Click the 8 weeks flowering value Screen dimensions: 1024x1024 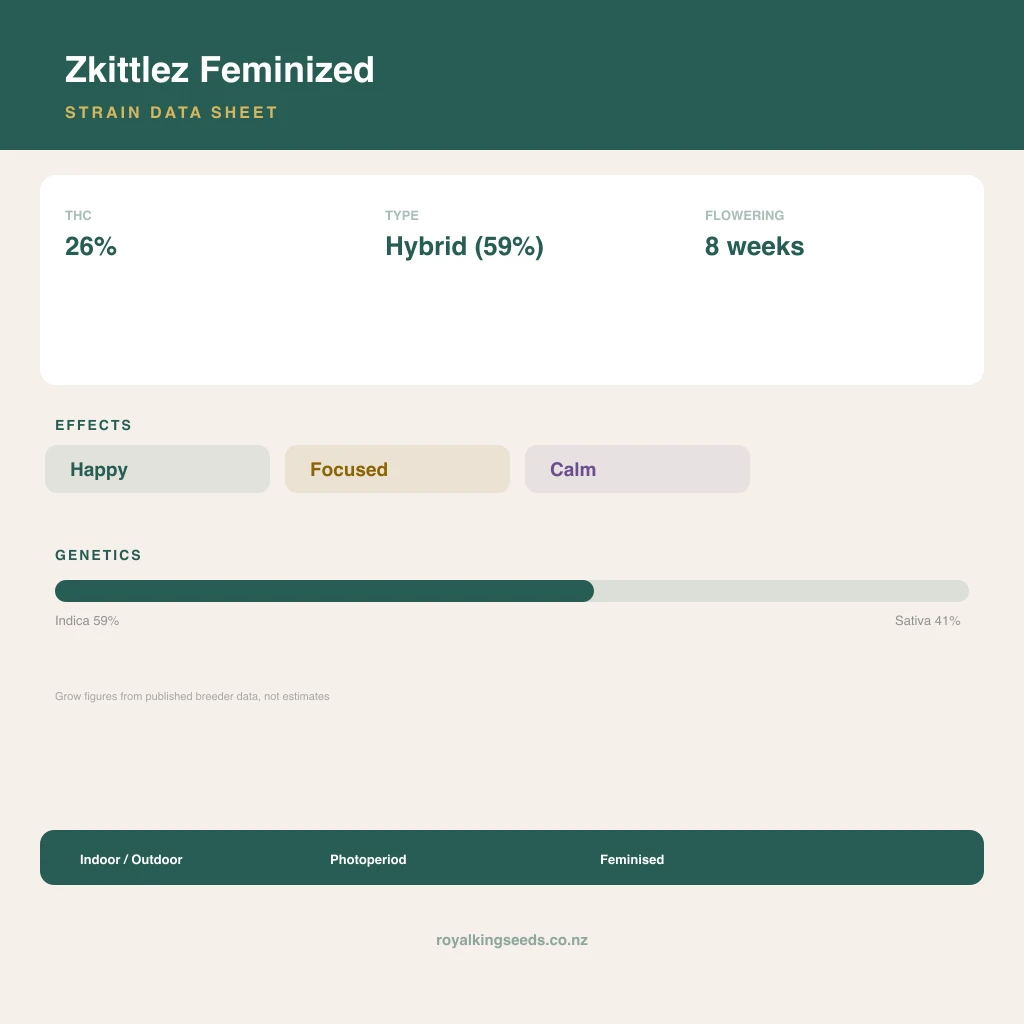pos(754,246)
